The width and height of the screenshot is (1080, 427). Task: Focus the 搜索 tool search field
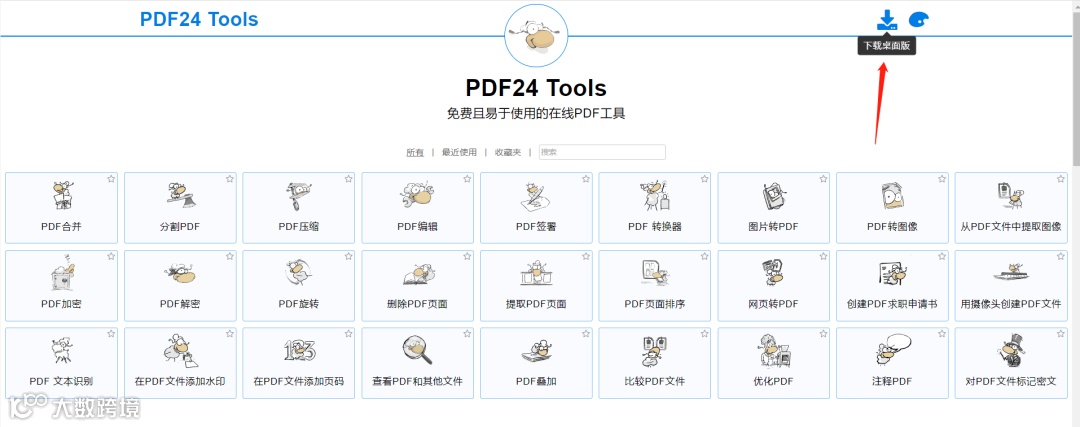pos(603,152)
